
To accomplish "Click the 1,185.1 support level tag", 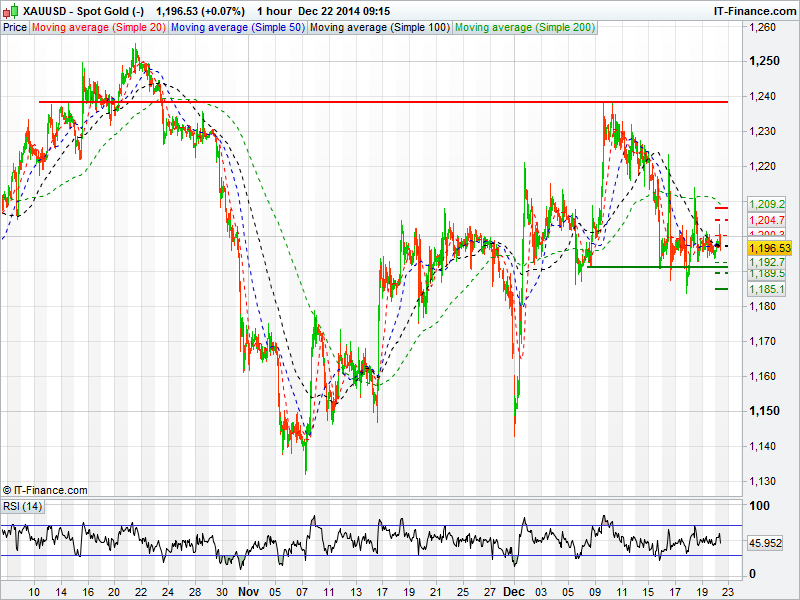I will (766, 289).
